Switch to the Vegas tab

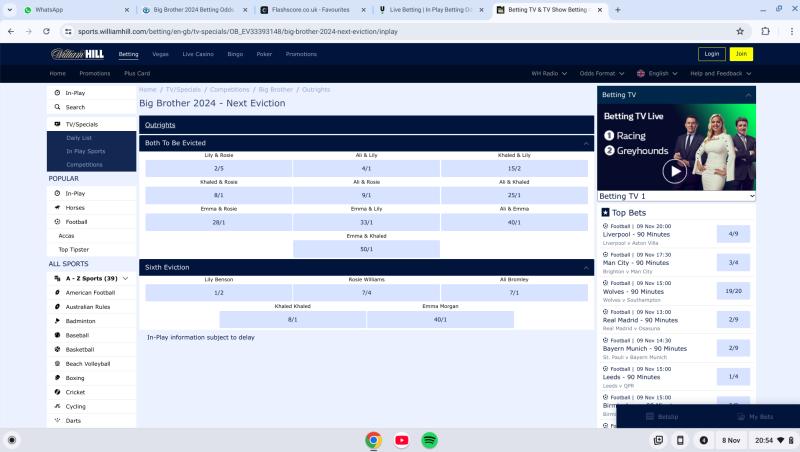pyautogui.click(x=160, y=54)
